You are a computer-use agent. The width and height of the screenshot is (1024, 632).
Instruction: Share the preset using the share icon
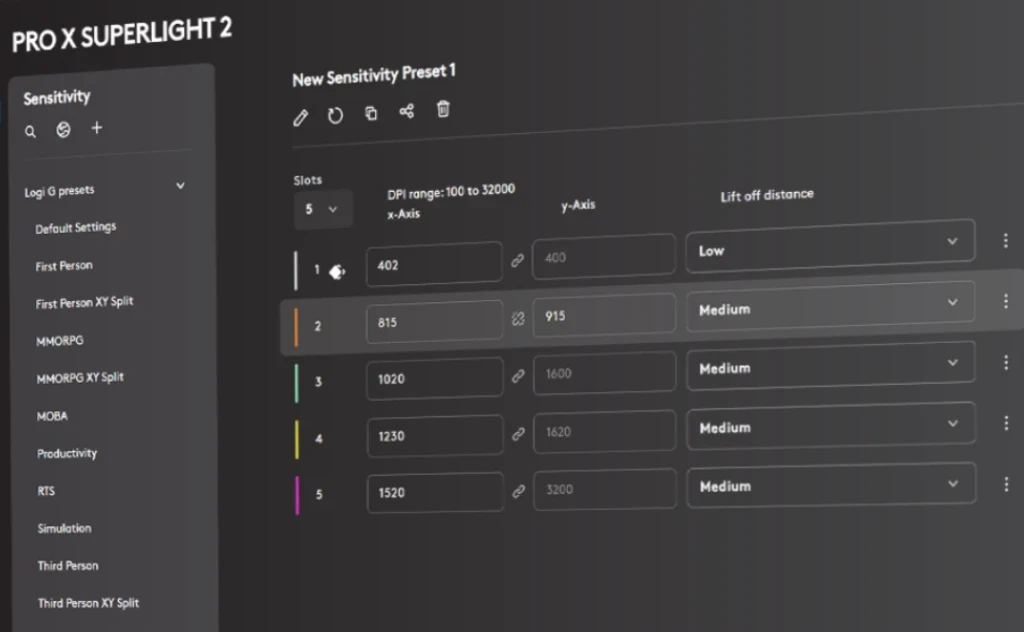coord(406,111)
